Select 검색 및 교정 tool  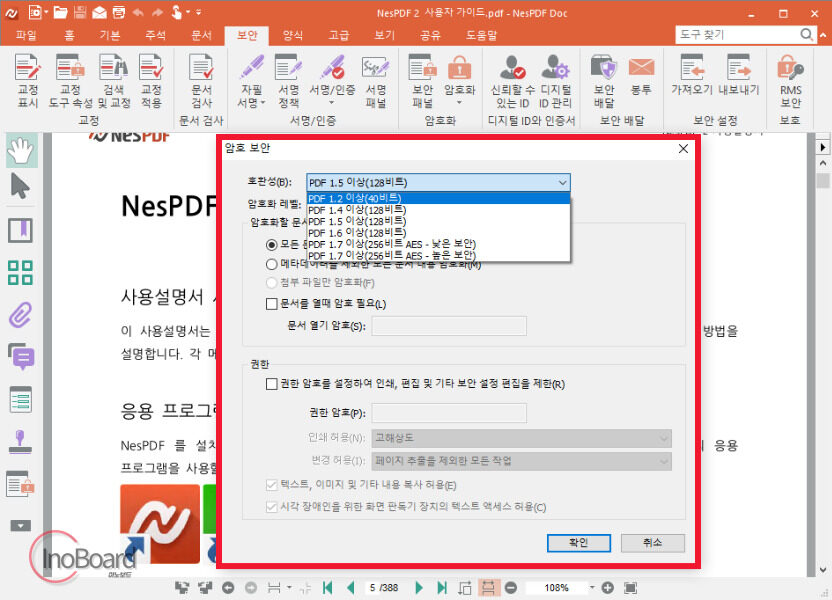pyautogui.click(x=114, y=81)
